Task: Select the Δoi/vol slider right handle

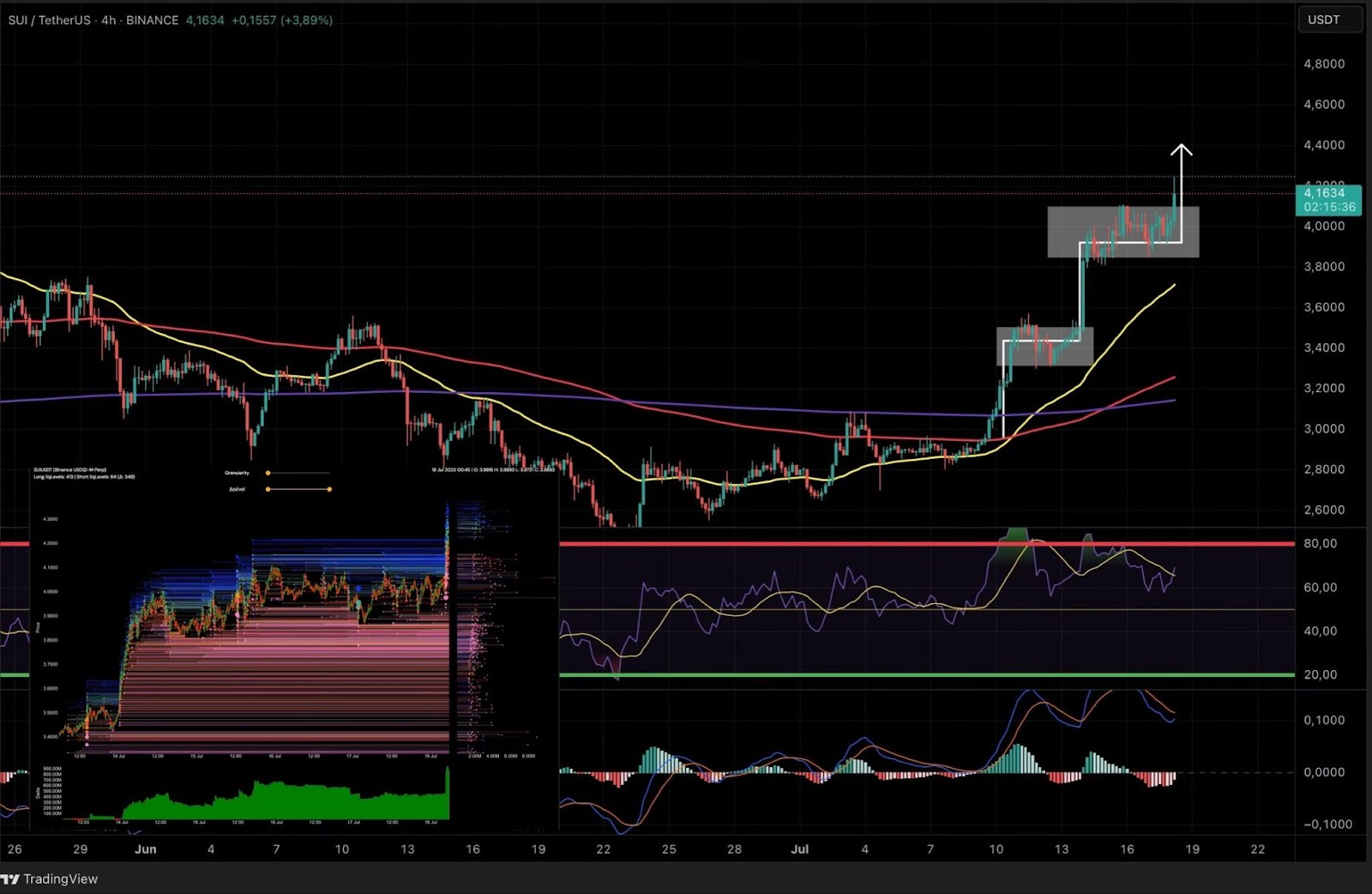Action: (329, 489)
